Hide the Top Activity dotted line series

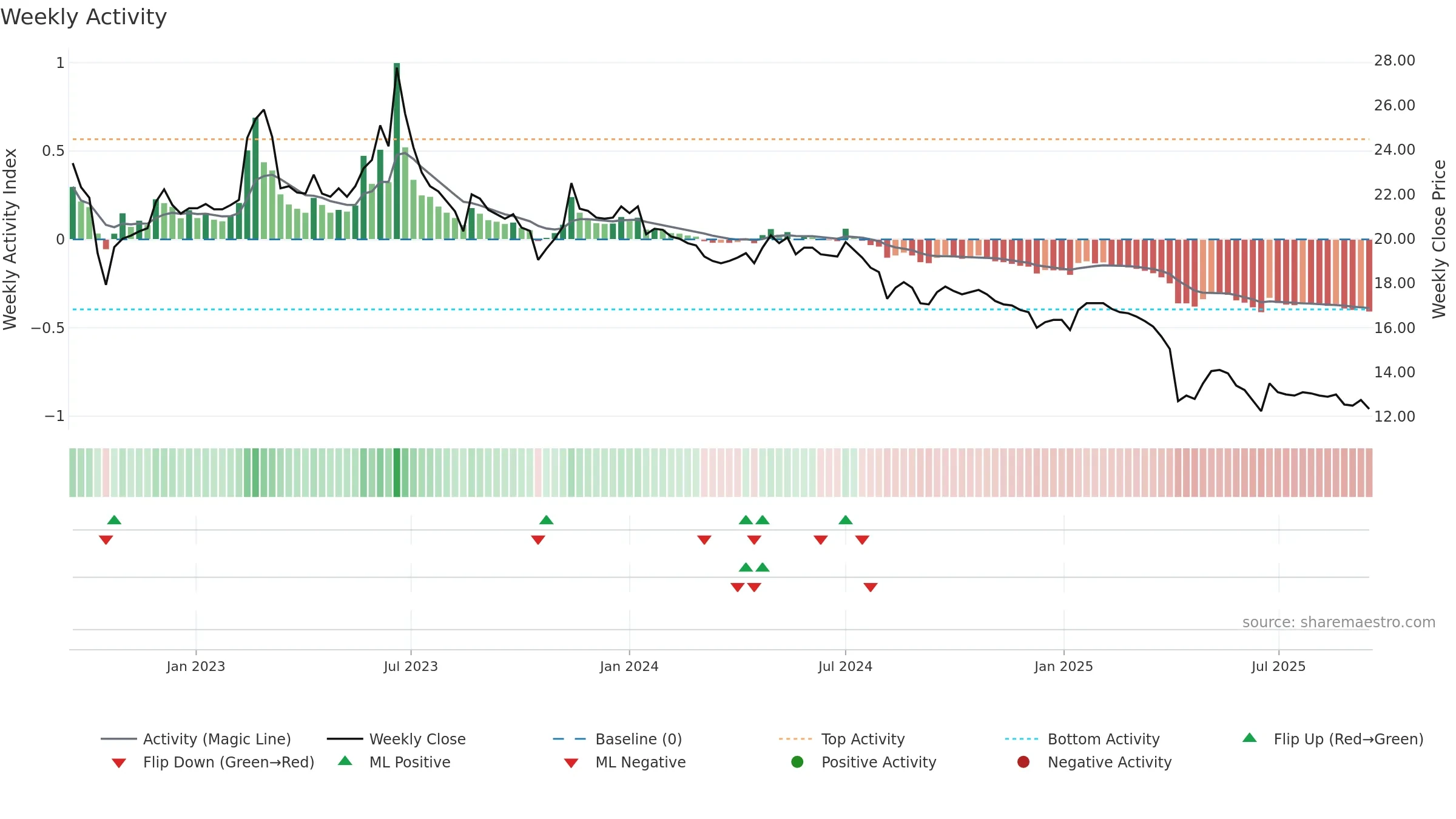[842, 739]
